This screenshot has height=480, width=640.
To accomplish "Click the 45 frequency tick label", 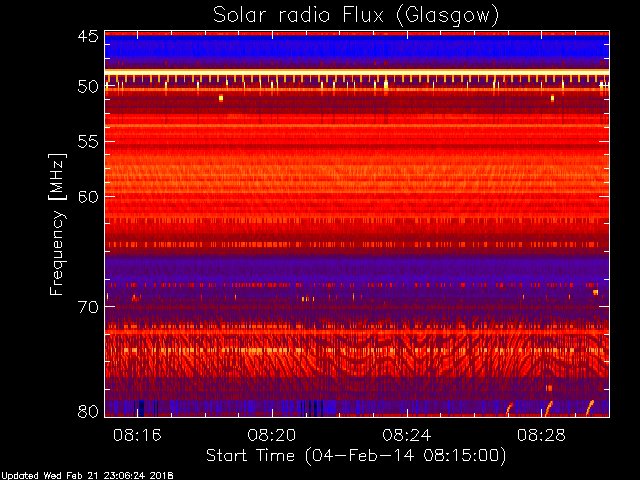I will click(x=88, y=36).
